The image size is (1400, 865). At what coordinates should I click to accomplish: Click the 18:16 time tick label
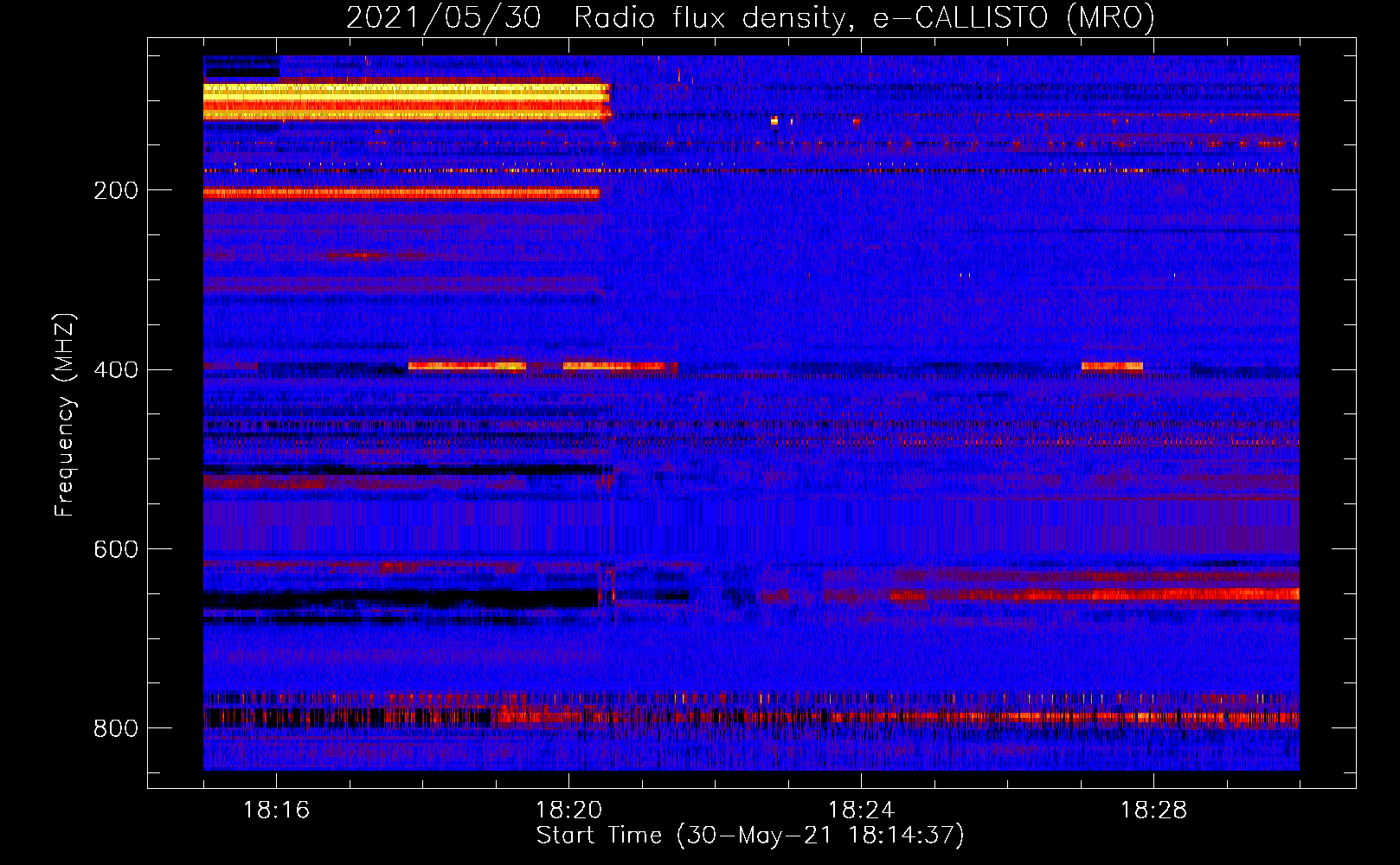coord(276,811)
